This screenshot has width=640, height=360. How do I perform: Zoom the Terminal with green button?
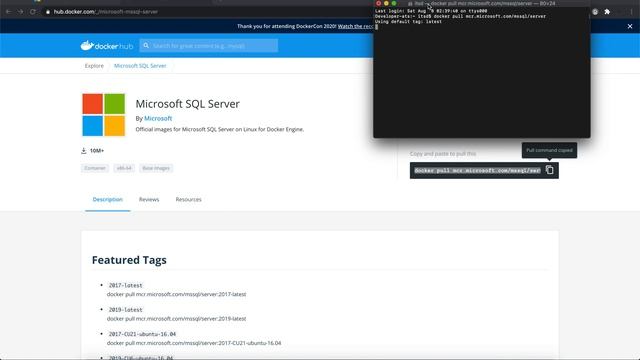click(x=394, y=3)
